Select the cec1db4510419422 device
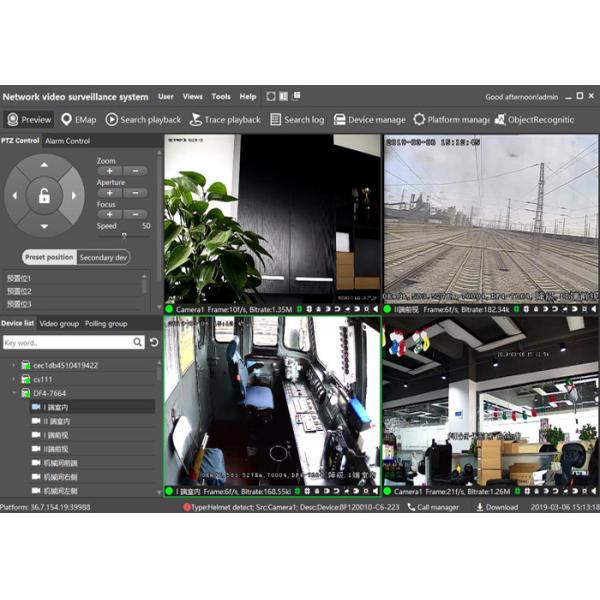600x600 pixels. coord(65,365)
